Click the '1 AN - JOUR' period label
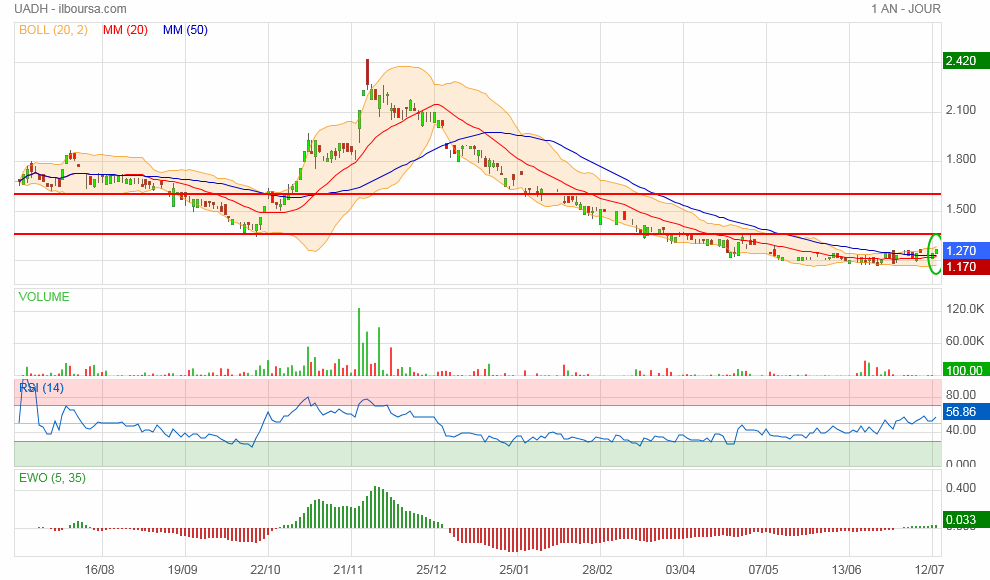Screen dimensions: 990x580 point(905,9)
